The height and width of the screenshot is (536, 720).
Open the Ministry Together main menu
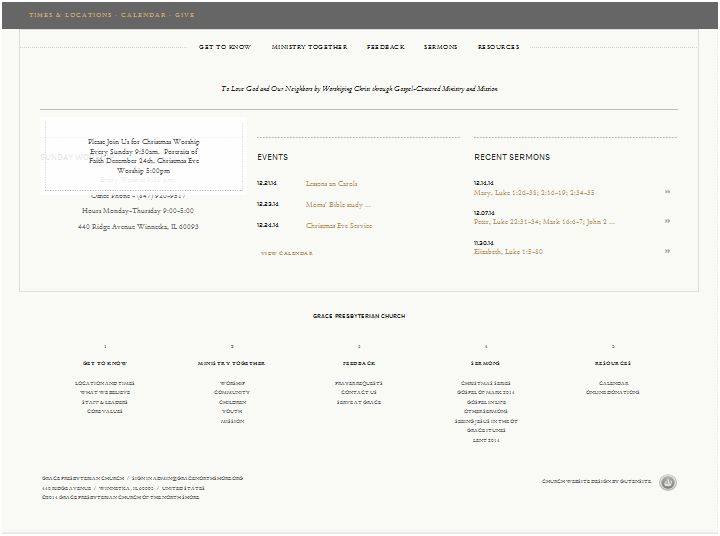[309, 47]
